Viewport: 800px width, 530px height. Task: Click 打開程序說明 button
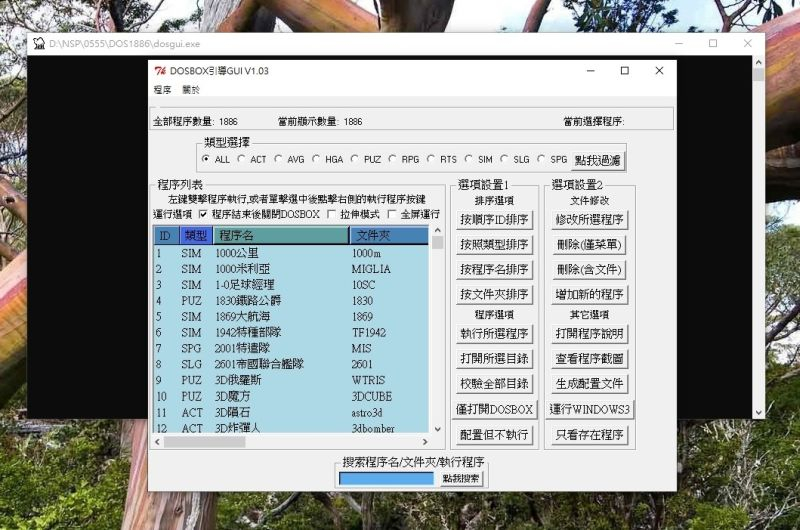(x=589, y=334)
